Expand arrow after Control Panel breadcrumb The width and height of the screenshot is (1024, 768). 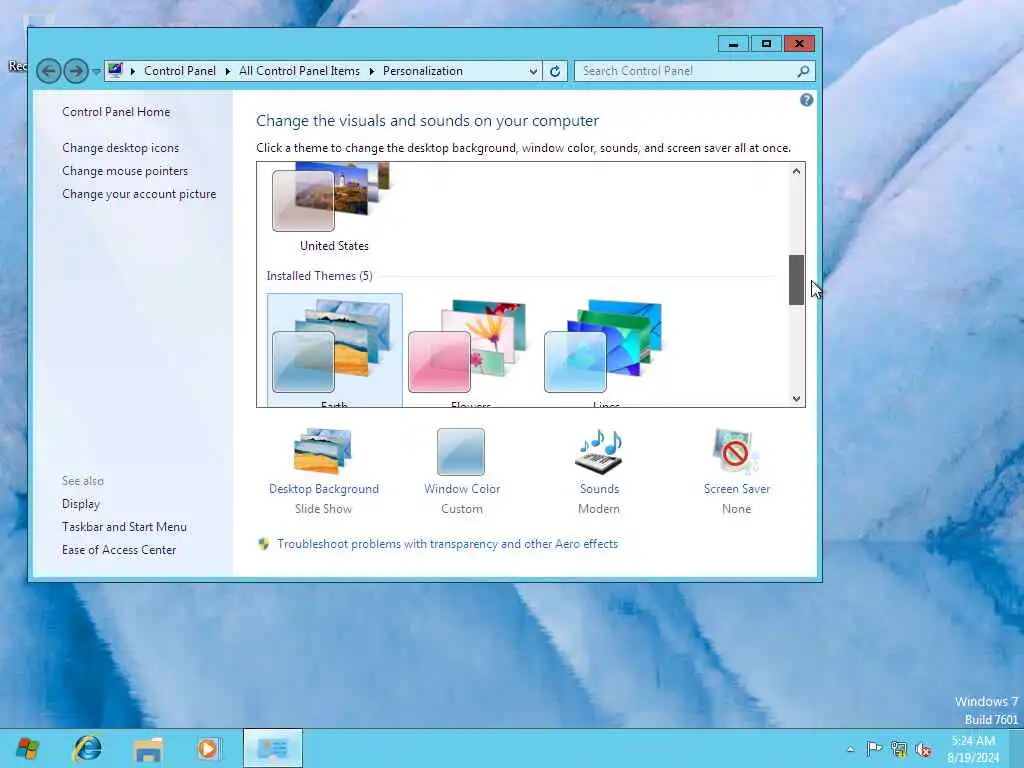coord(228,71)
